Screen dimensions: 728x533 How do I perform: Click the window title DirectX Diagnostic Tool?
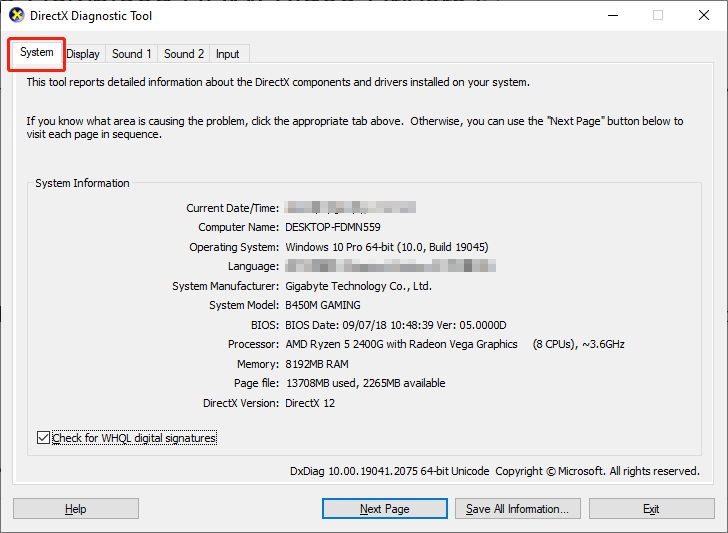click(91, 16)
